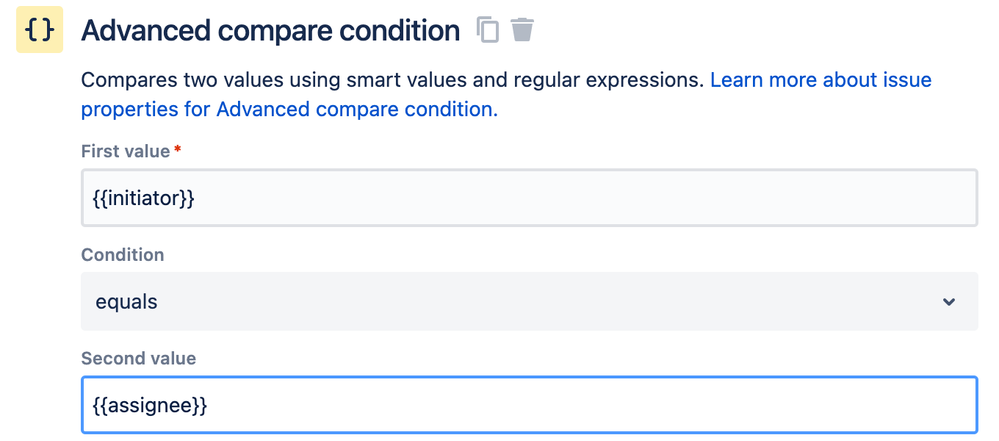
Task: Click the "Advanced compare condition" heading
Action: point(270,31)
